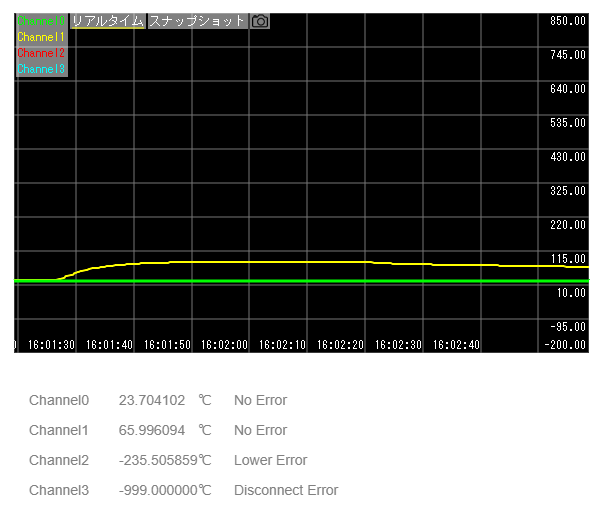600x513 pixels.
Task: Click the 16:01:30 time axis label
Action: 52,345
